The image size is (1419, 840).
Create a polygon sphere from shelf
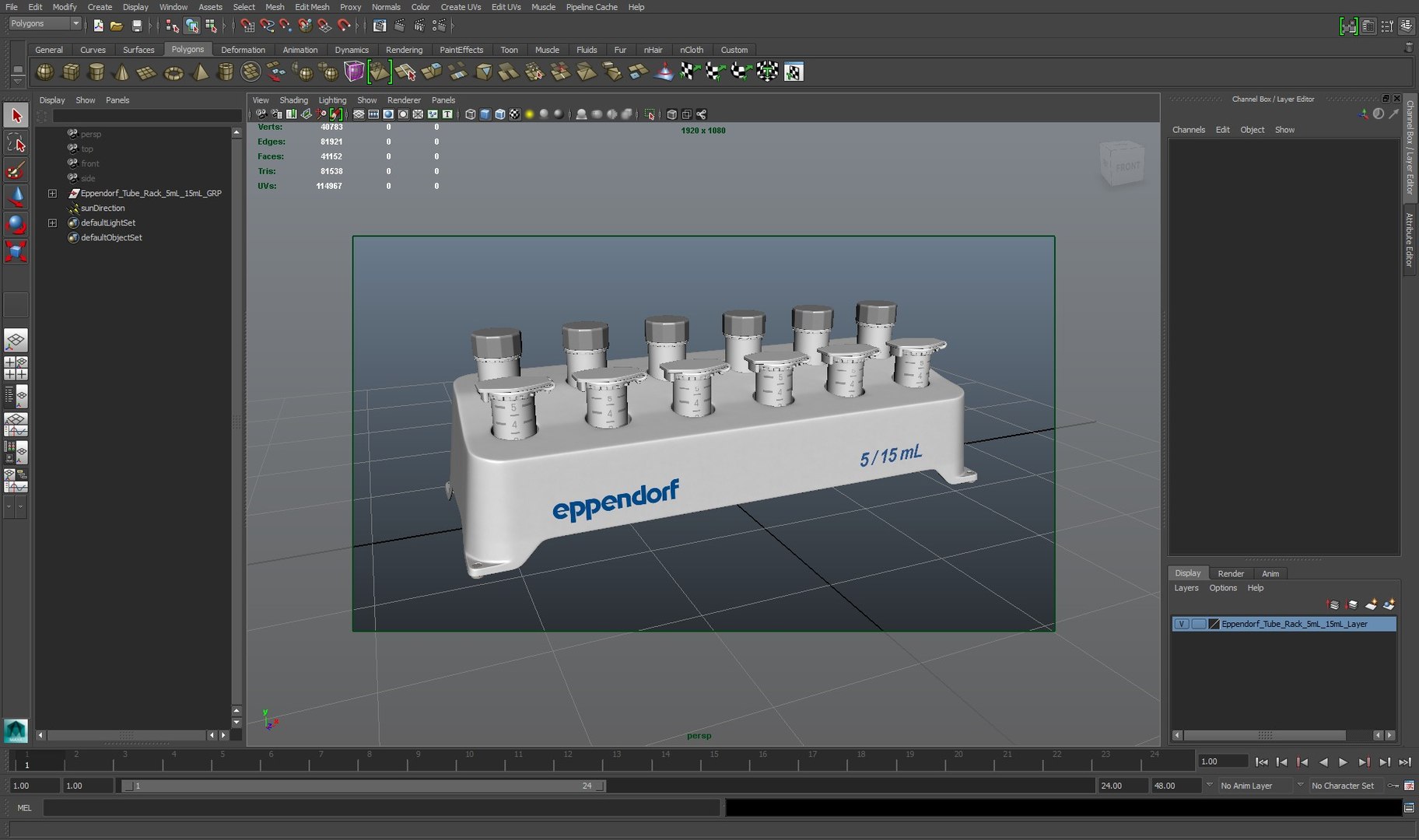(x=45, y=72)
